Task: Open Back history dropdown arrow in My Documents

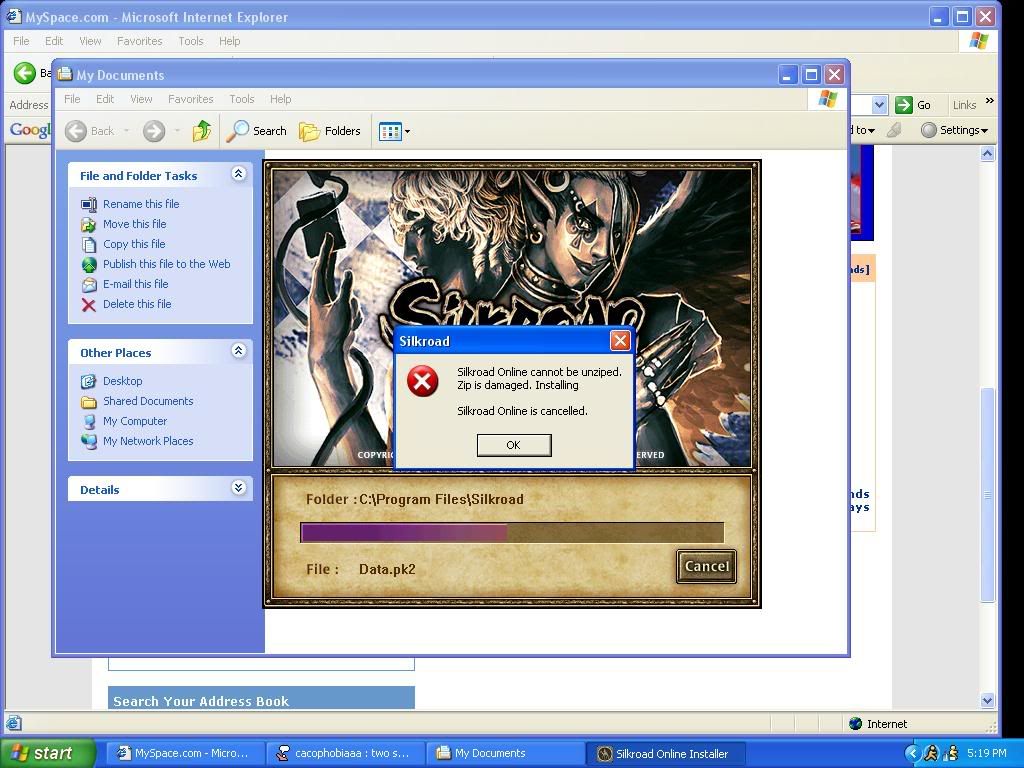Action: pyautogui.click(x=126, y=131)
